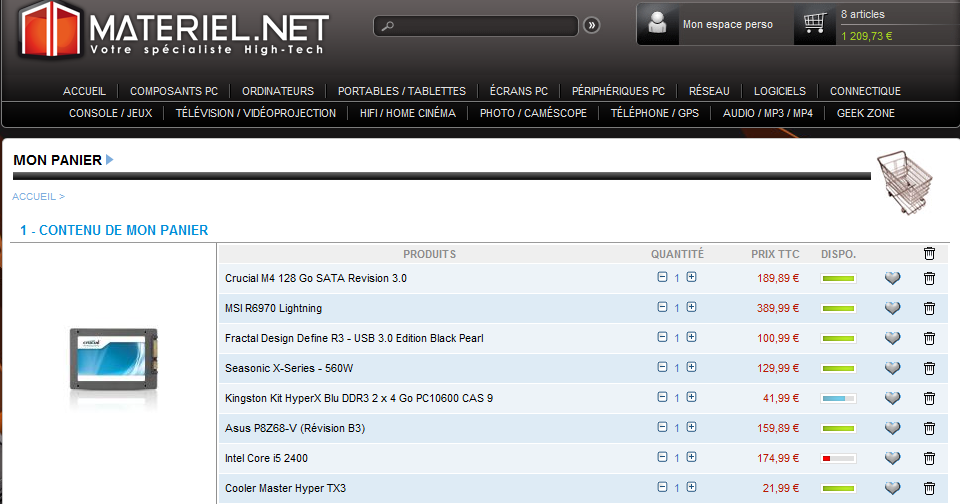Open COMPOSANTS PC menu
The width and height of the screenshot is (960, 504).
pos(174,91)
